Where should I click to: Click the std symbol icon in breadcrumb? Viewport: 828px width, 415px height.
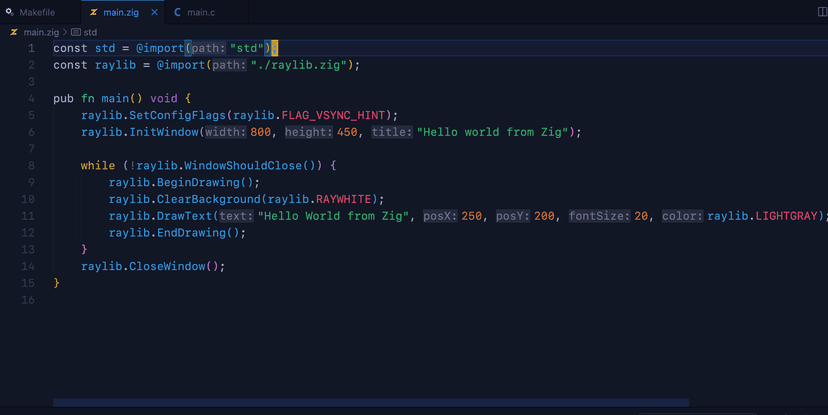tap(76, 32)
